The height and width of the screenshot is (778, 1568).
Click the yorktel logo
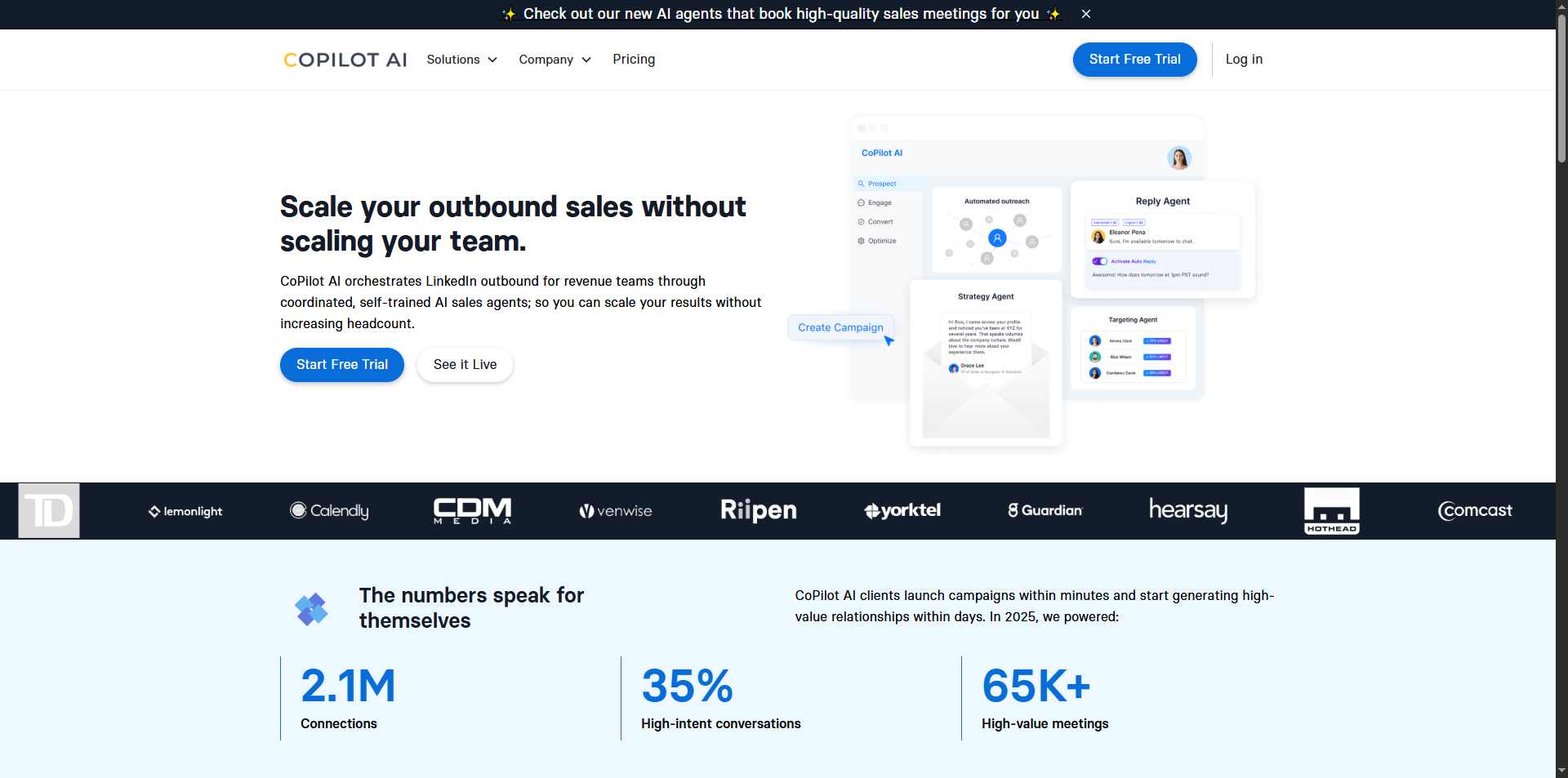click(x=902, y=510)
